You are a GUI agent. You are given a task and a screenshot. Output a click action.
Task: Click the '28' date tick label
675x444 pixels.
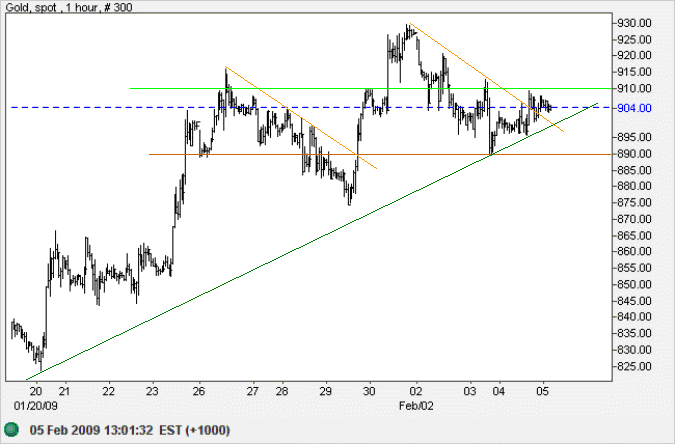click(x=282, y=391)
